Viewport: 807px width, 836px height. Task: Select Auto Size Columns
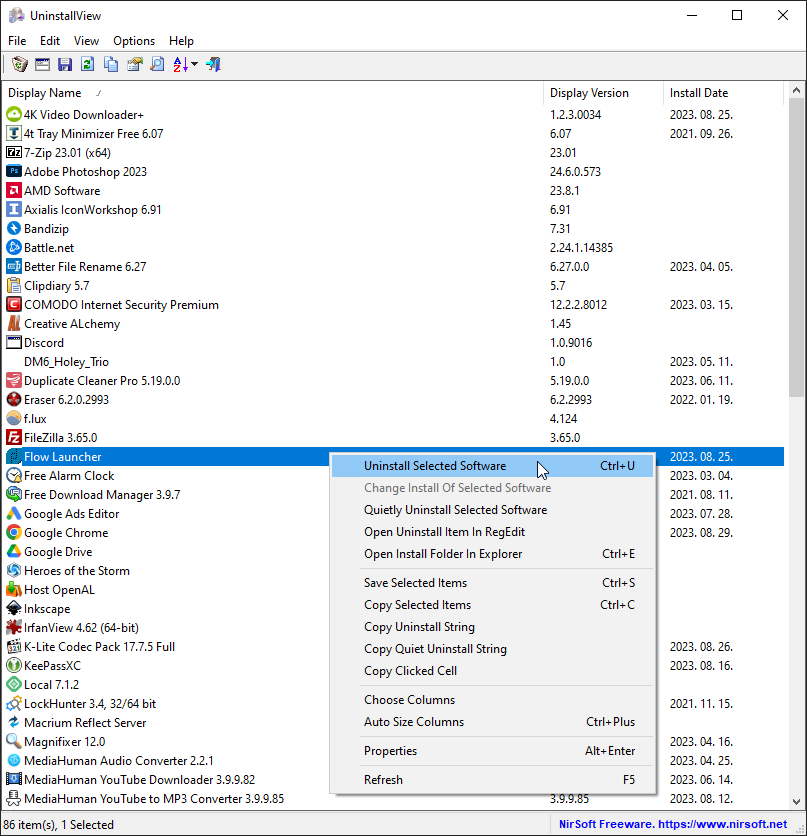[x=492, y=722]
